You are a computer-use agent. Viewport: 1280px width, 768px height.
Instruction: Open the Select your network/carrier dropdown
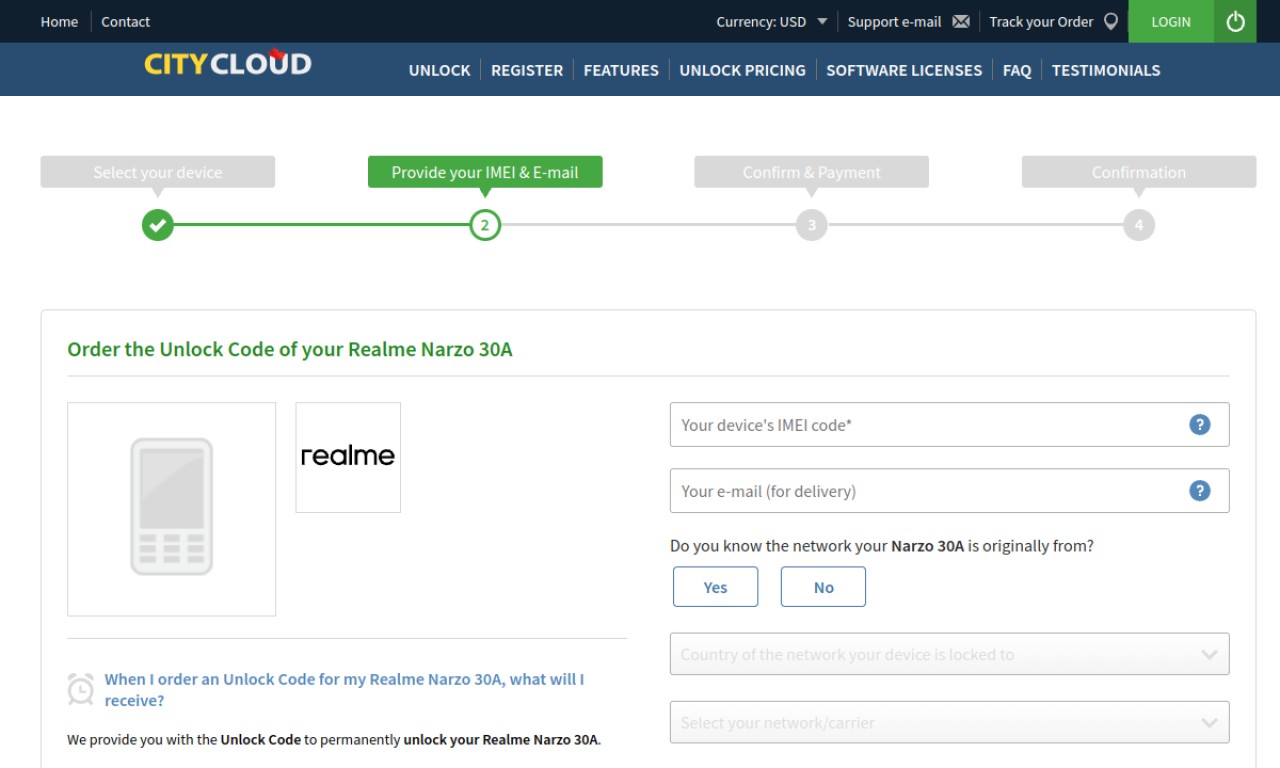tap(950, 722)
